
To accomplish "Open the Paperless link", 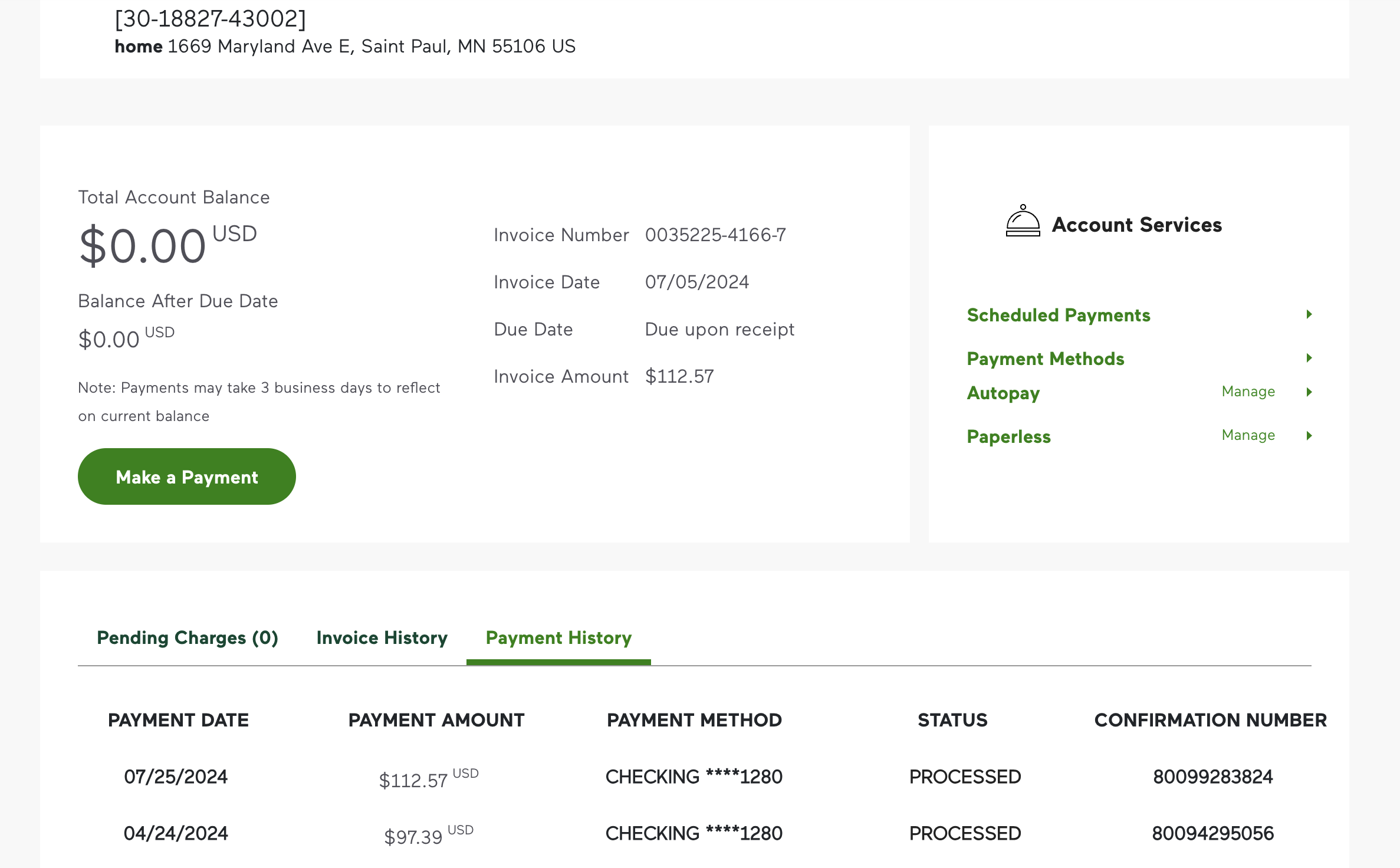I will (1008, 436).
